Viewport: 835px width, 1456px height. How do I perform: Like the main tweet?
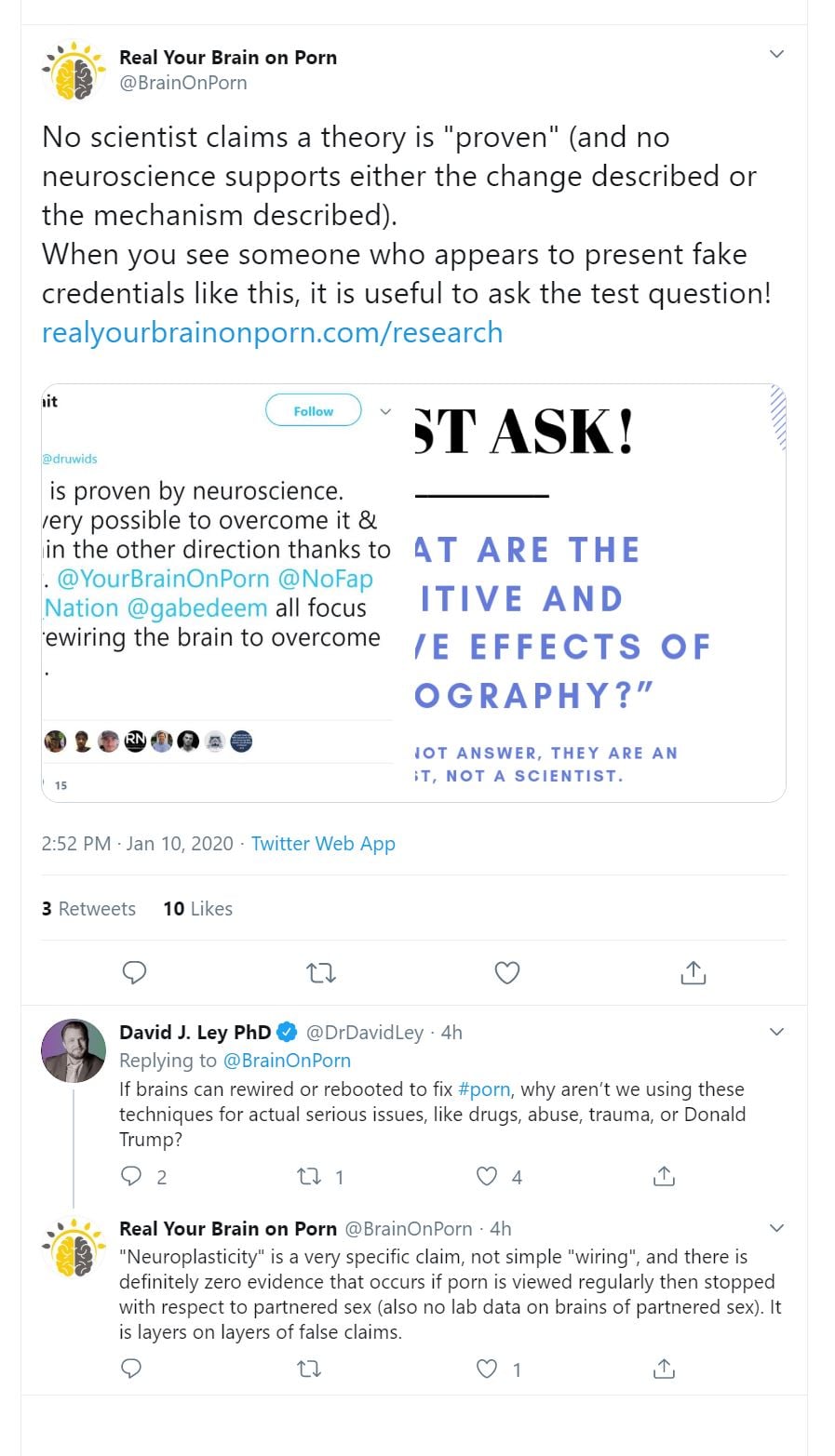click(506, 973)
